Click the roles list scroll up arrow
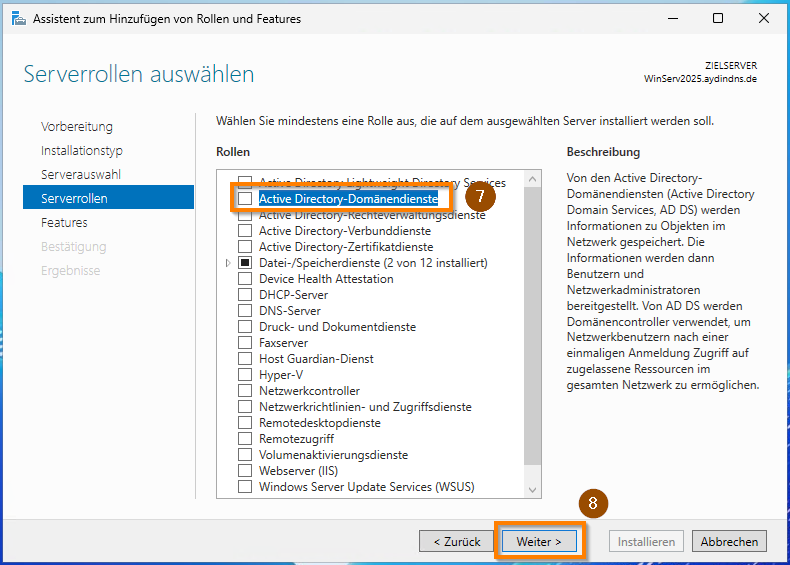Image resolution: width=790 pixels, height=565 pixels. click(533, 179)
